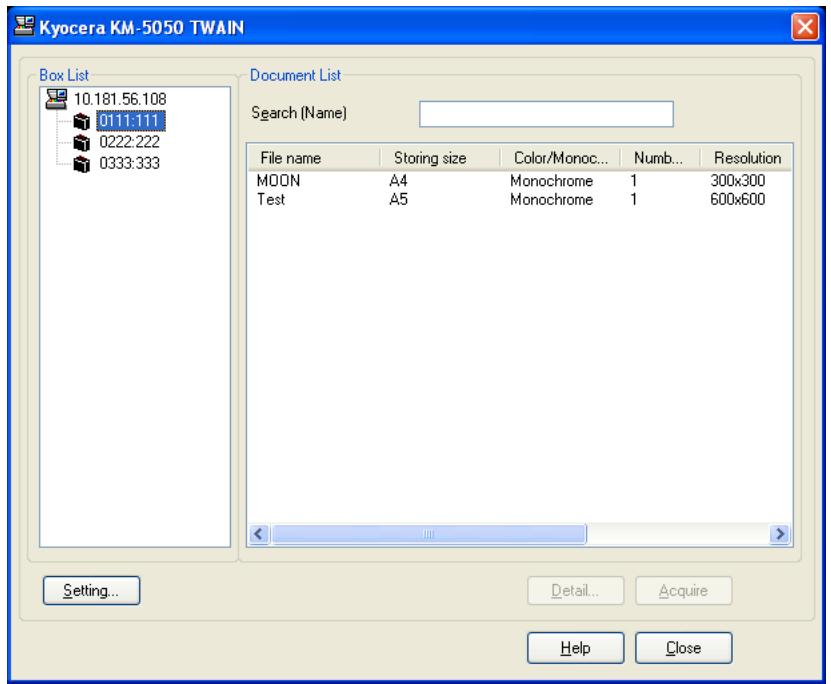This screenshot has width=831, height=684.
Task: Sort by Resolution column header
Action: (746, 158)
